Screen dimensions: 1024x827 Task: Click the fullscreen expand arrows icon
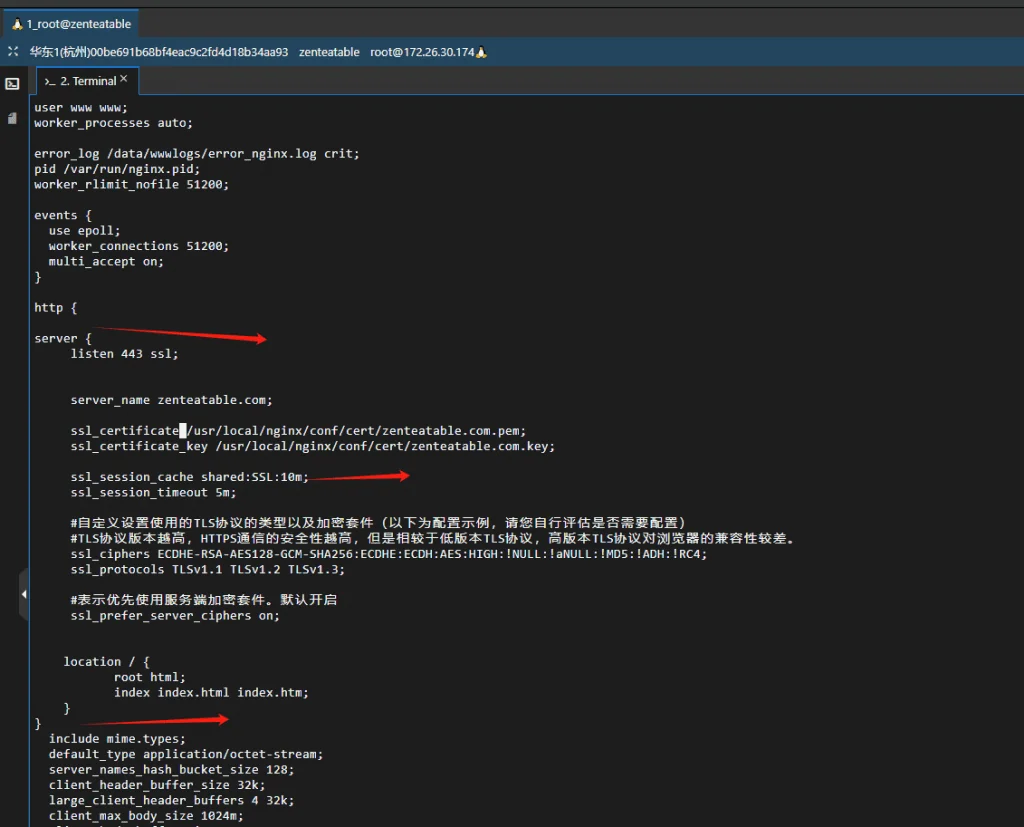point(12,51)
